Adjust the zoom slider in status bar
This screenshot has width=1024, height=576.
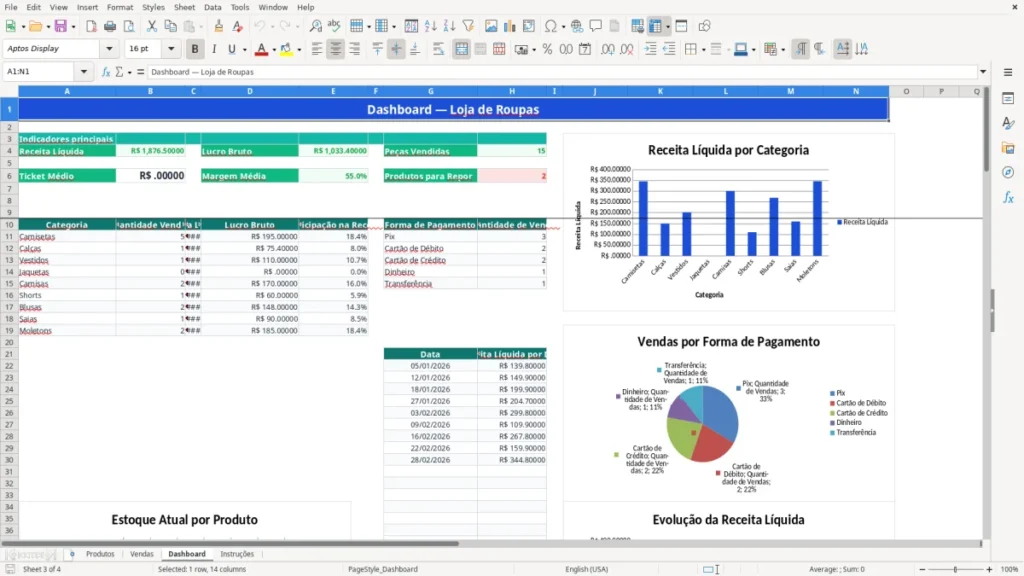point(955,569)
